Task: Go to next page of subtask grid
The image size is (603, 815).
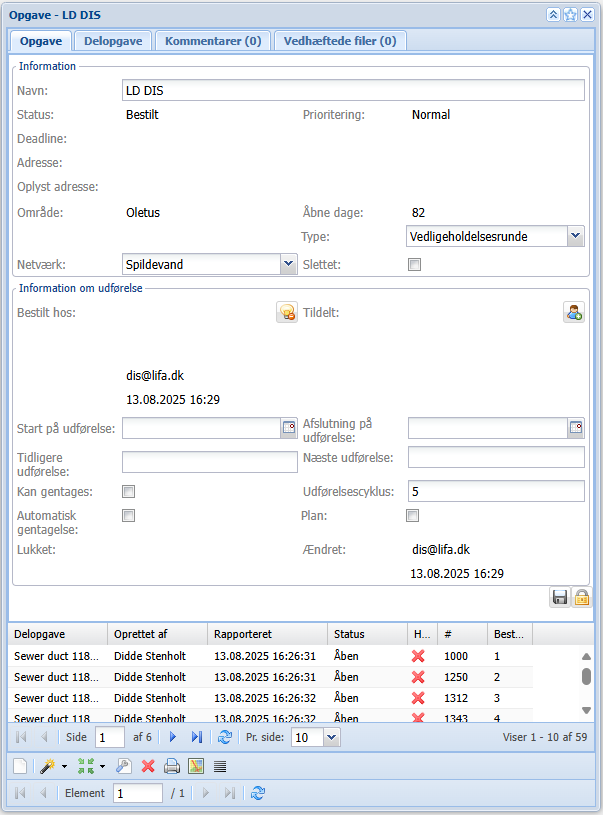Action: tap(173, 737)
